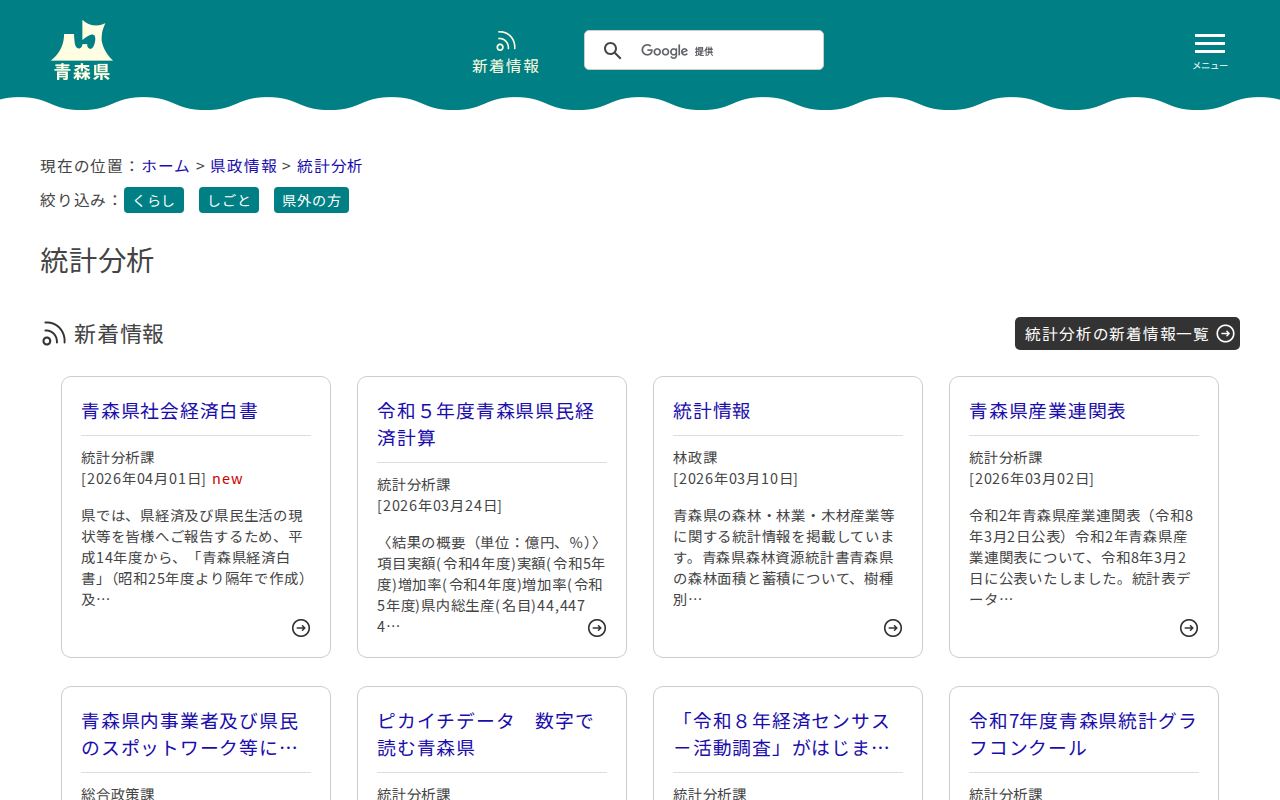Filter by 県外の方 tag
Image resolution: width=1280 pixels, height=800 pixels.
point(311,201)
